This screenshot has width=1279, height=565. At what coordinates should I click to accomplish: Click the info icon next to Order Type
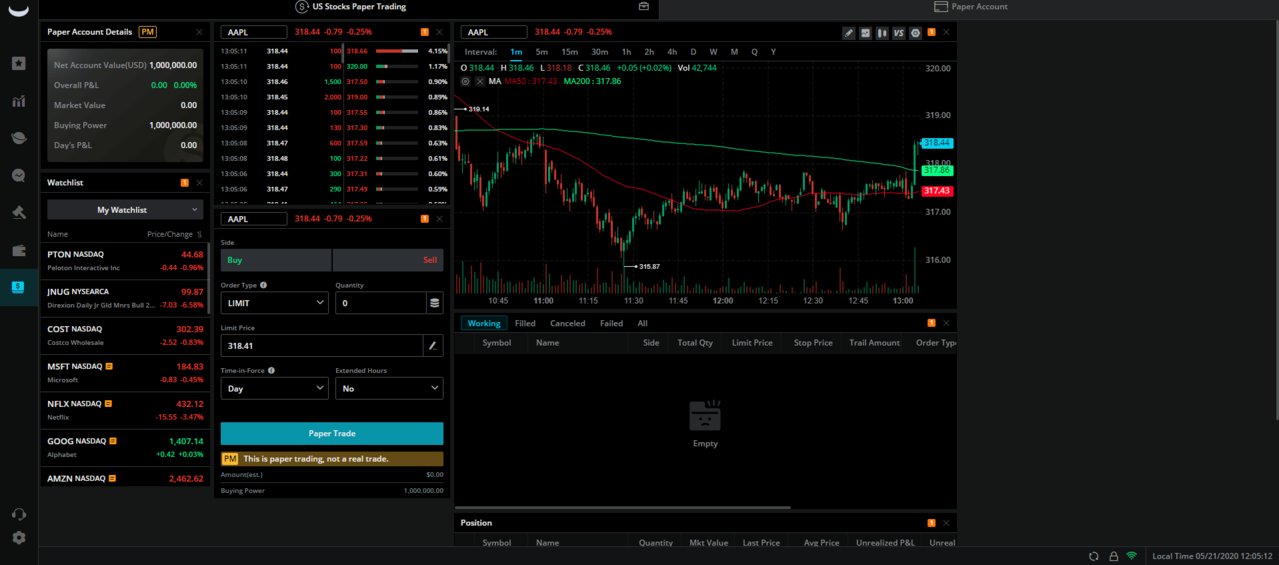point(263,285)
